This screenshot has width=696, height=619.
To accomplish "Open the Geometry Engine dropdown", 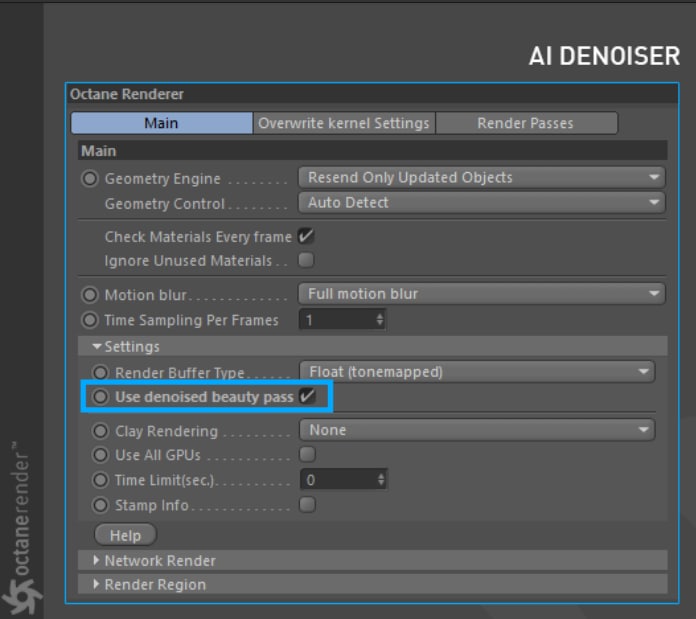I will [482, 178].
